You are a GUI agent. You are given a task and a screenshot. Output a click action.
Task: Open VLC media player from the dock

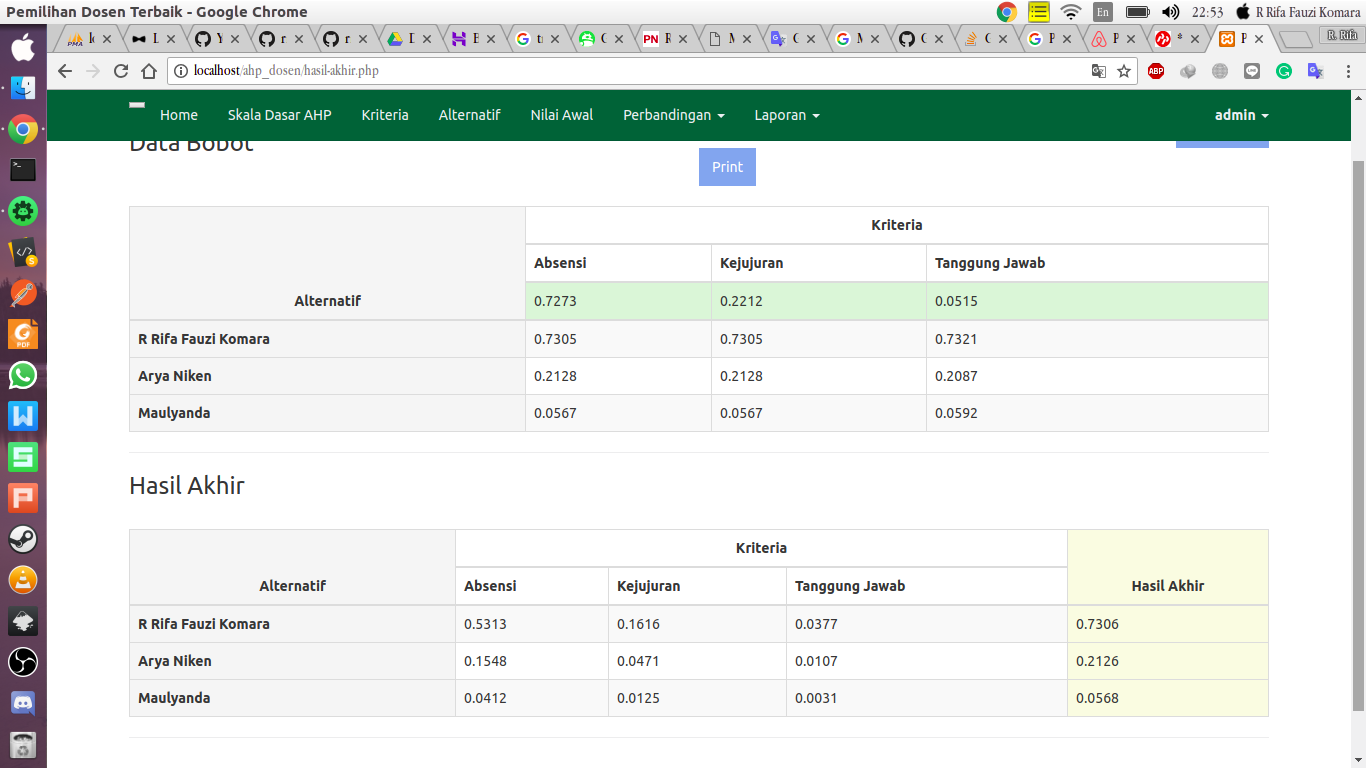[x=23, y=580]
